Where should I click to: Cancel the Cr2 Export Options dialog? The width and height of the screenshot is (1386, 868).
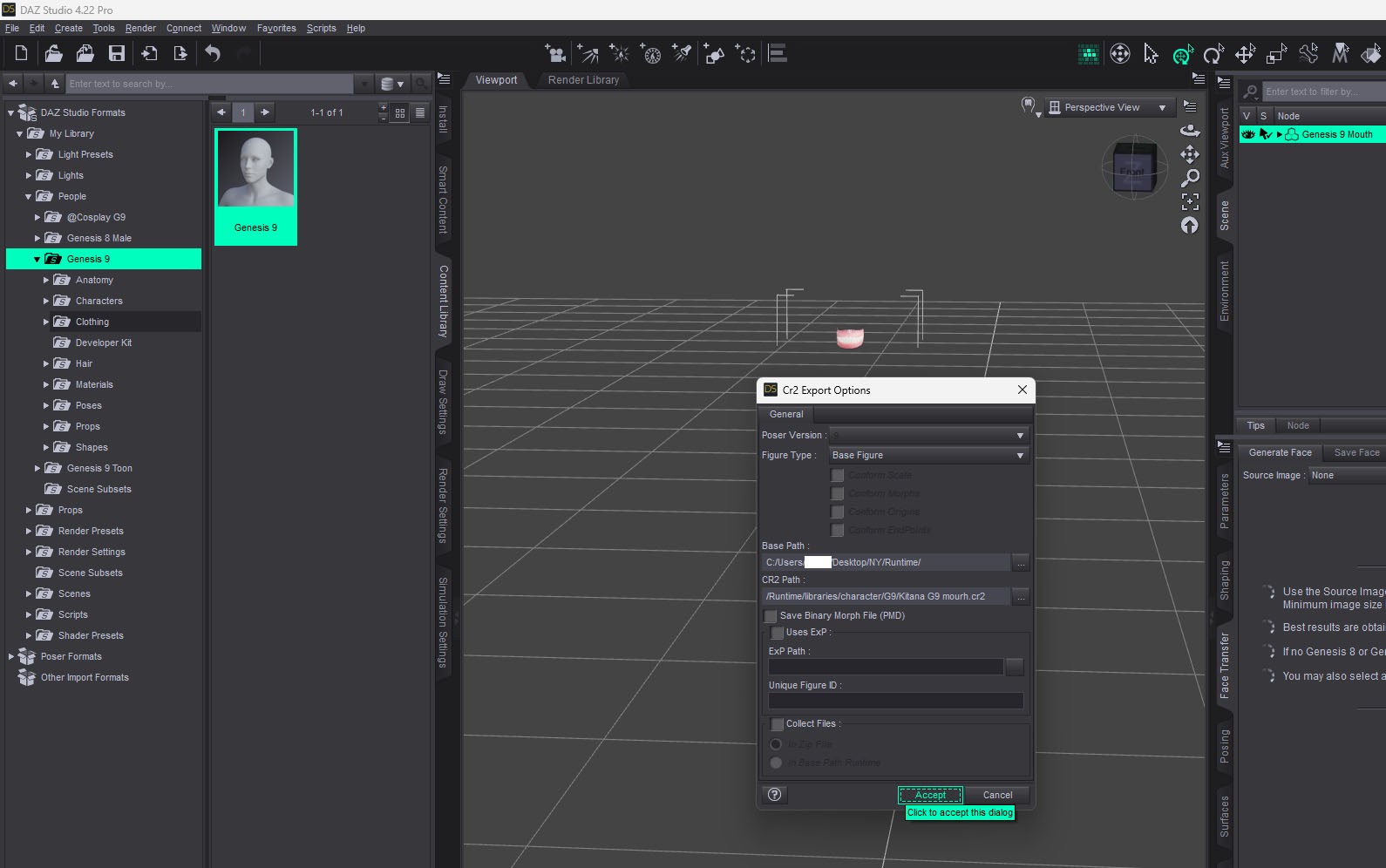point(997,795)
